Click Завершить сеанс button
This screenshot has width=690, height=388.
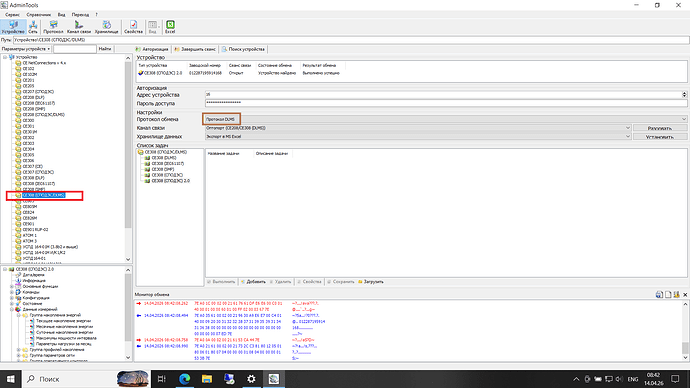(195, 49)
